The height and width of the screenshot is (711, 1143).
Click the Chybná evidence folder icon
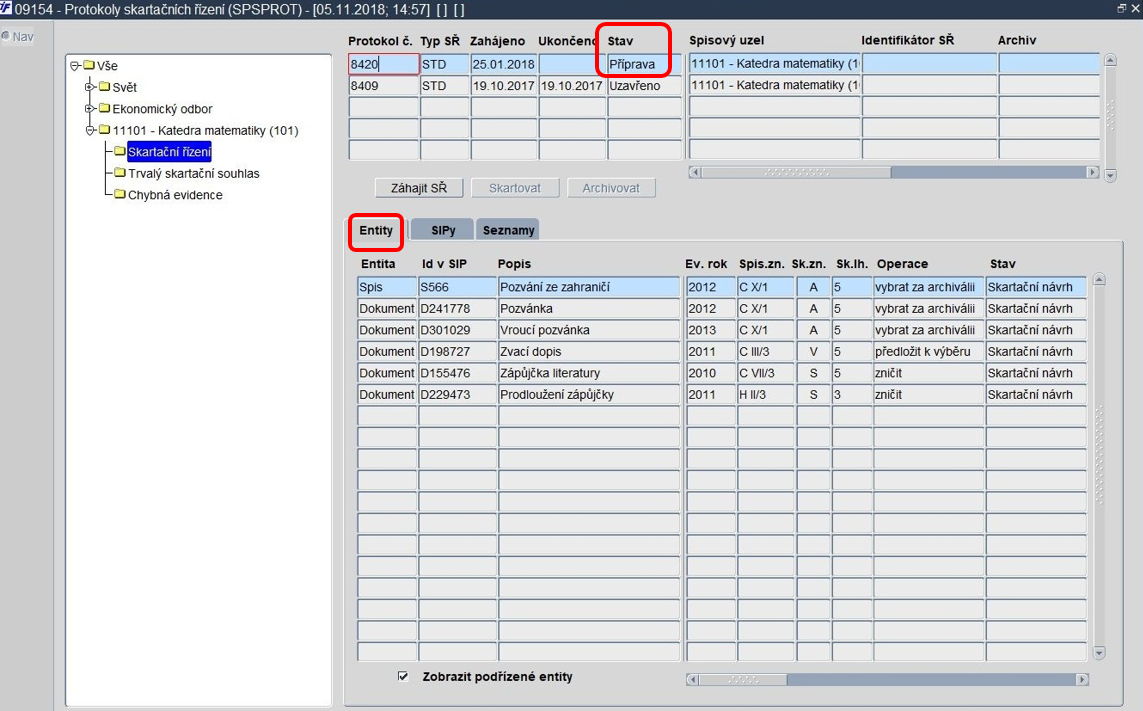point(120,194)
